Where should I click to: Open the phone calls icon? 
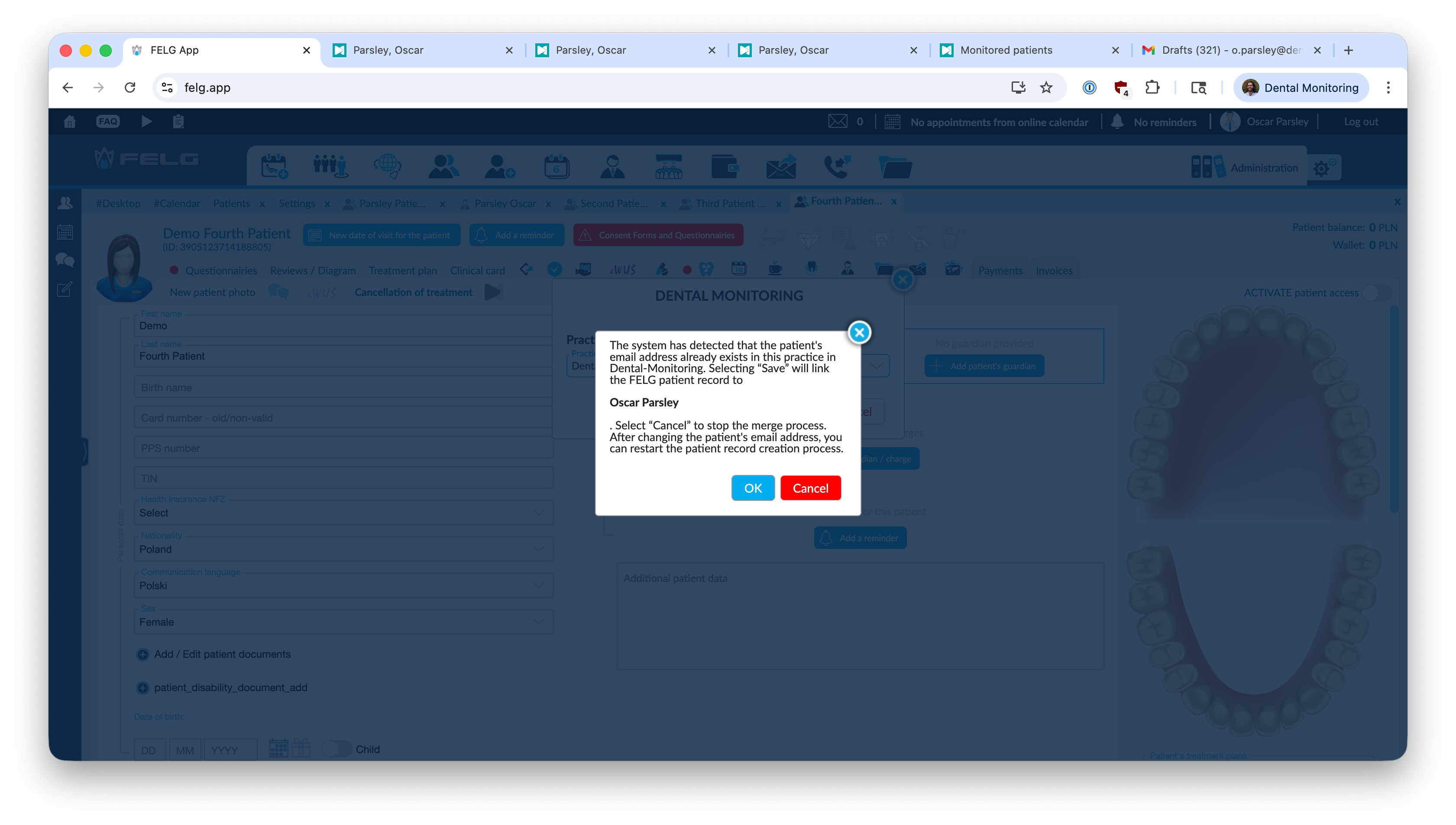(837, 166)
